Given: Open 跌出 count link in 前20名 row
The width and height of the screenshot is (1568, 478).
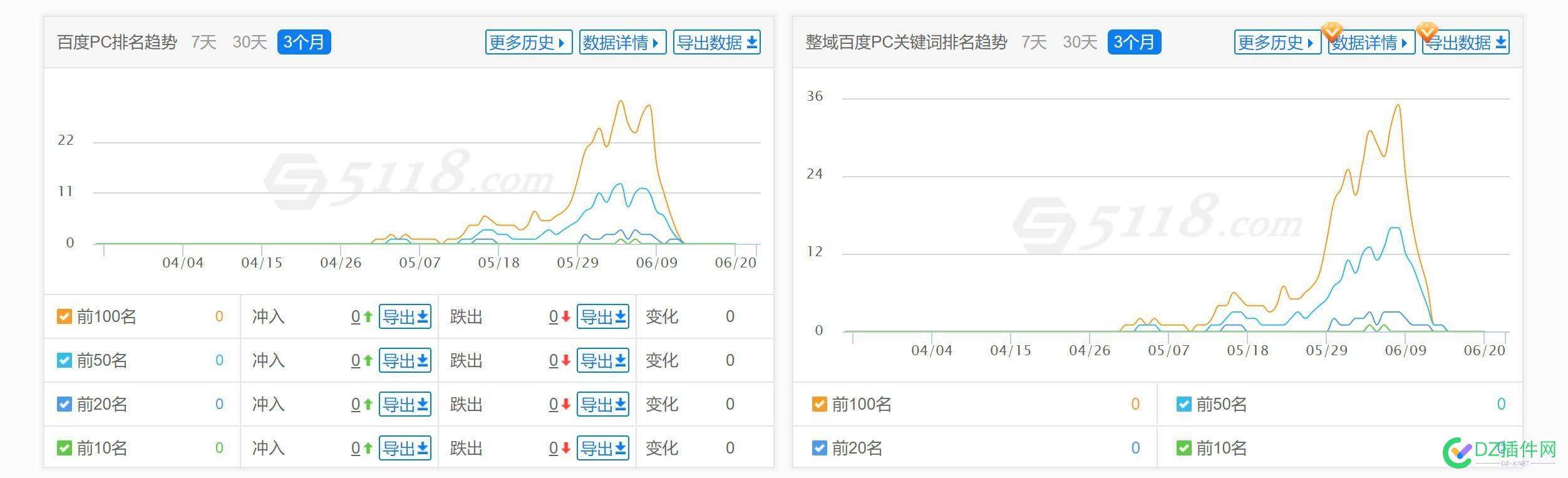Looking at the screenshot, I should click(554, 405).
